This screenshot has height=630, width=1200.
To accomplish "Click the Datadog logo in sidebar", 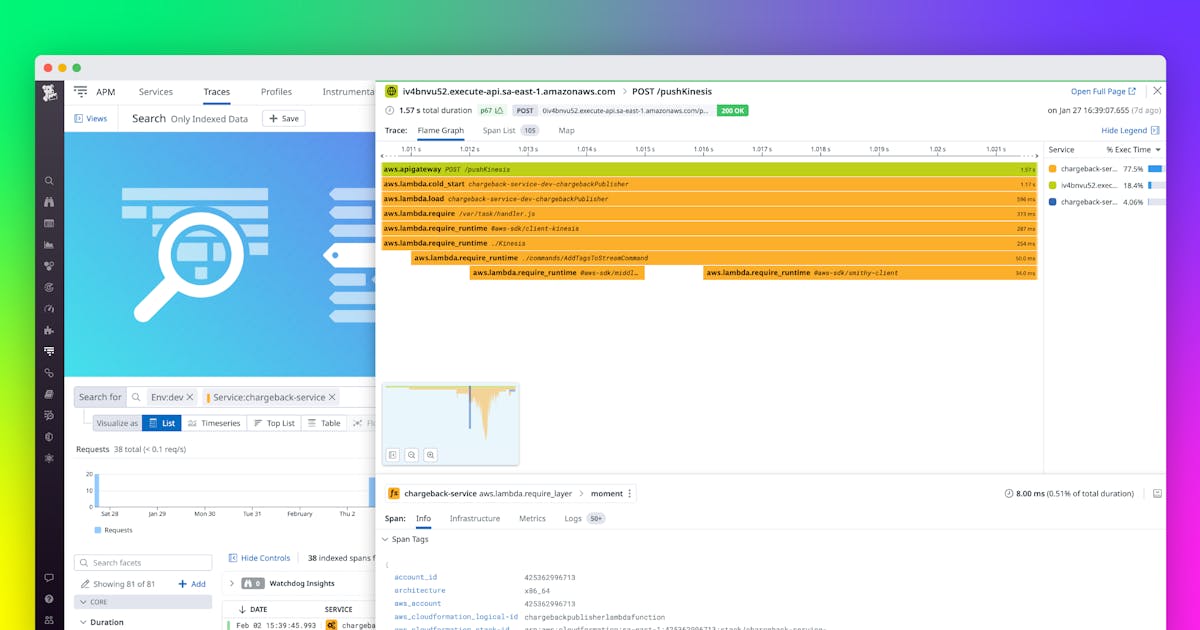I will tap(49, 93).
